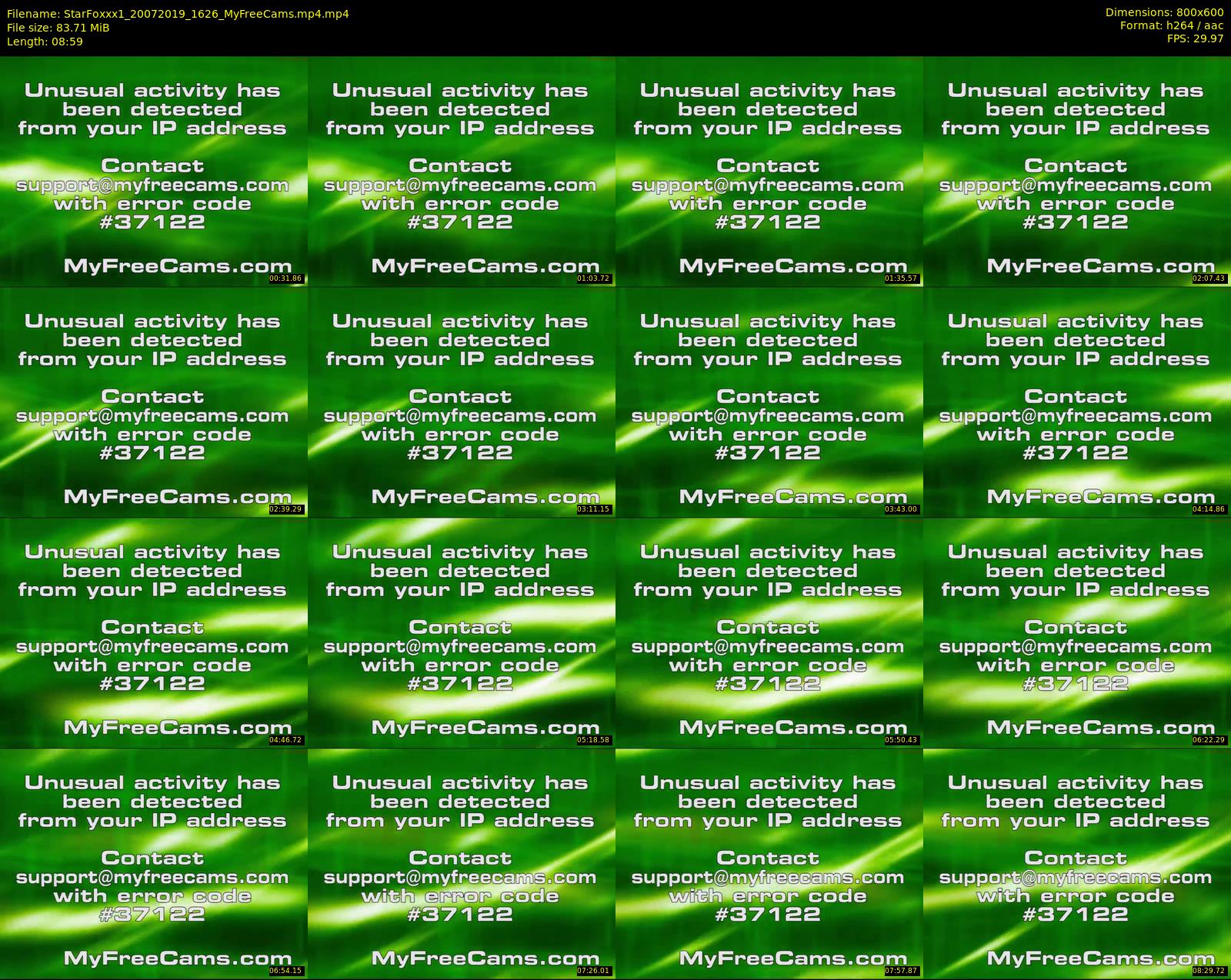
Task: Choose the thumbnail marked 03:43.00
Action: (769, 402)
